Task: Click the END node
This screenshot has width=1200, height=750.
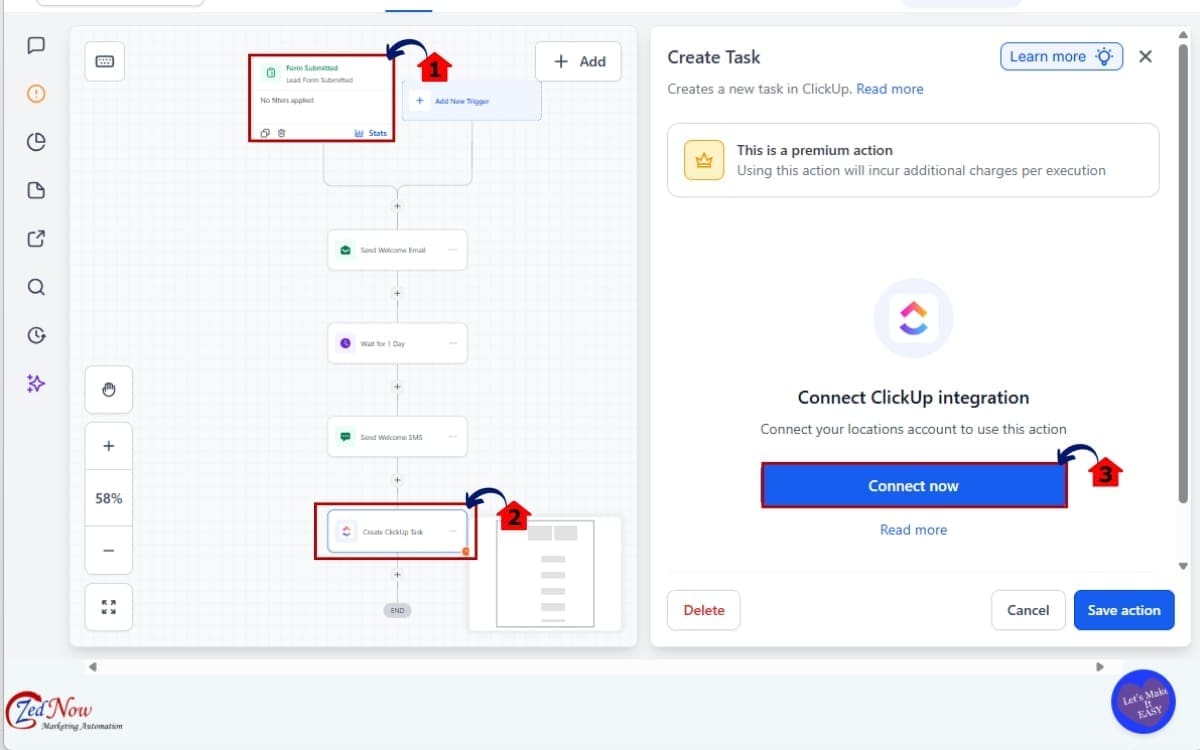Action: click(x=397, y=610)
